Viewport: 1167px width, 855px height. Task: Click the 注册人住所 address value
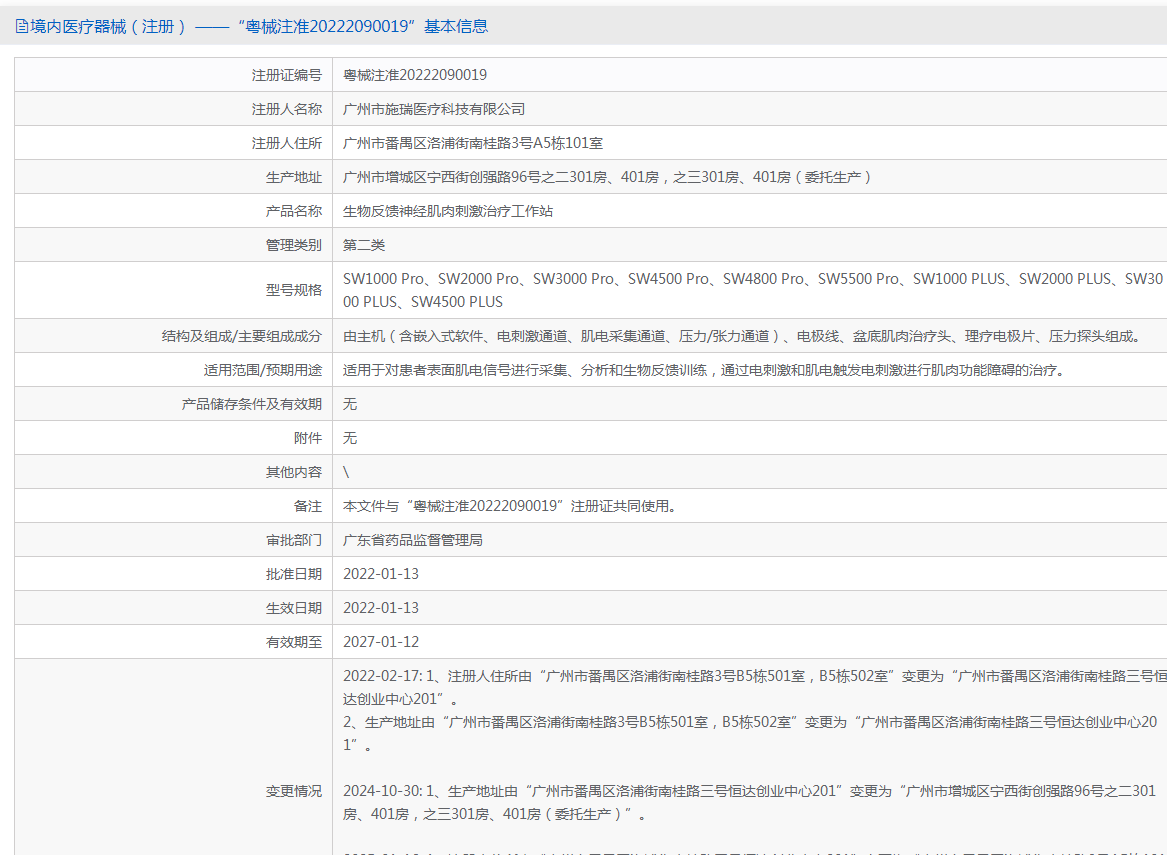tap(473, 143)
